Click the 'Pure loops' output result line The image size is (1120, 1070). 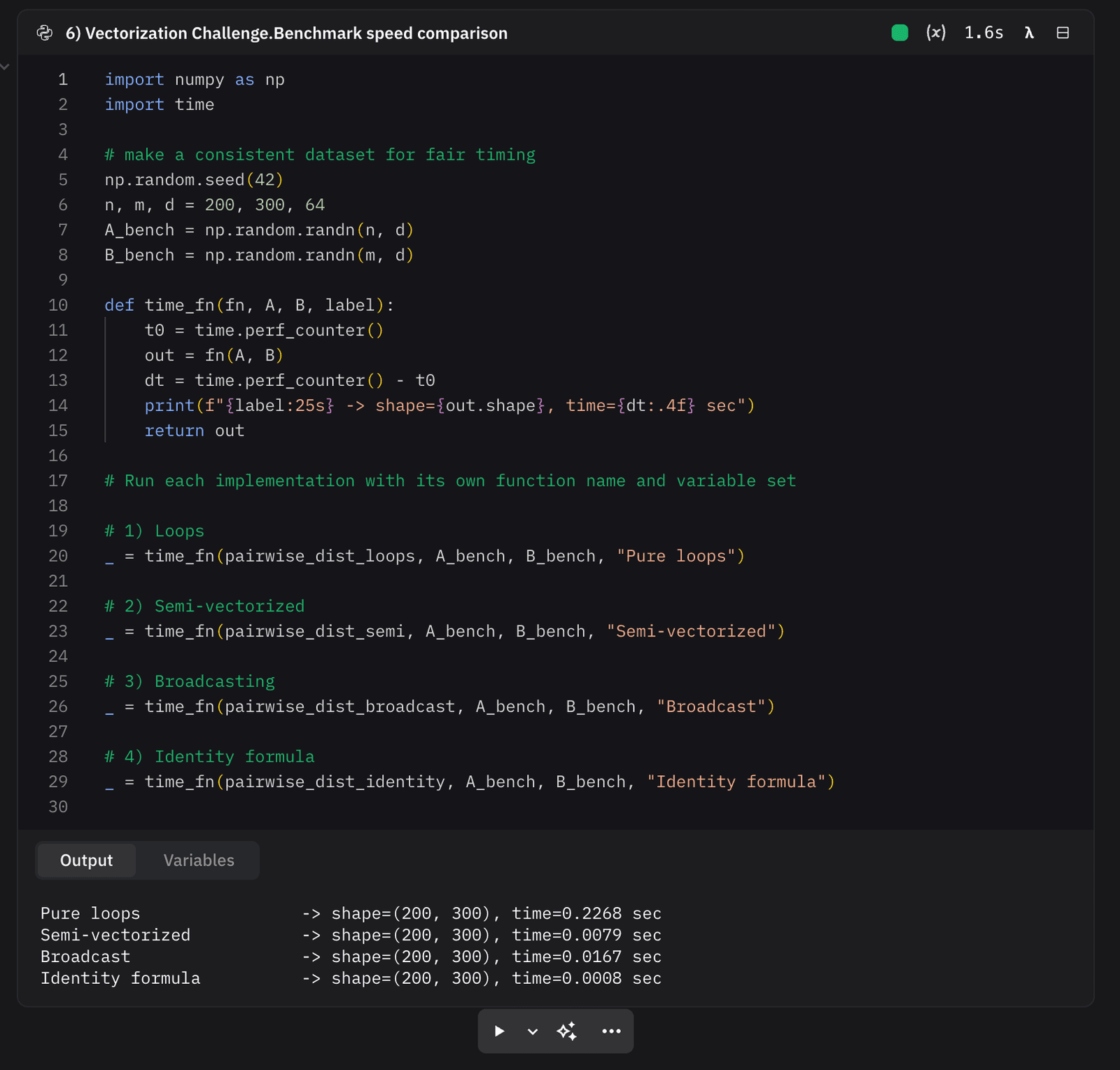350,913
